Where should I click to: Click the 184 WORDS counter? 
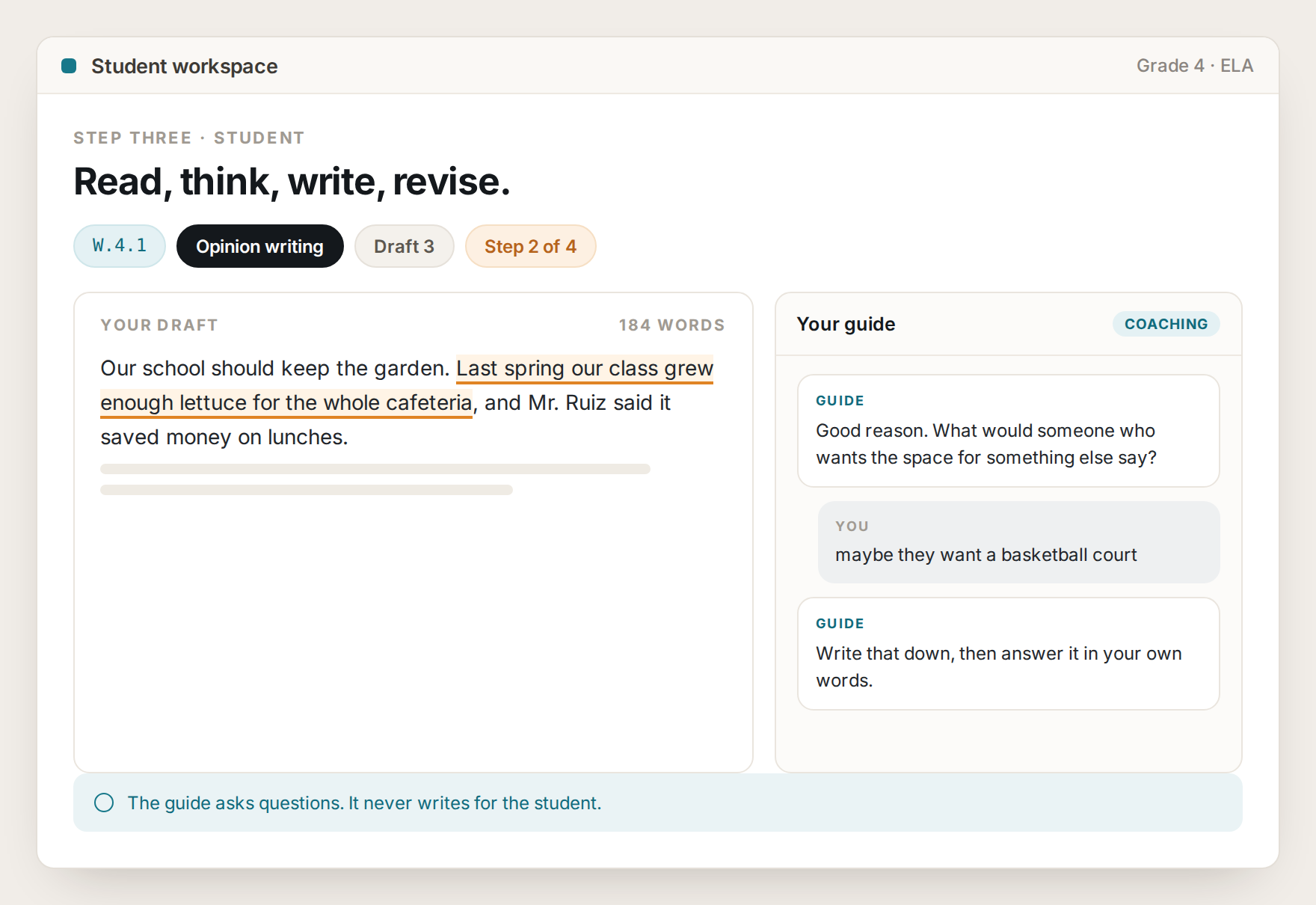[x=671, y=325]
